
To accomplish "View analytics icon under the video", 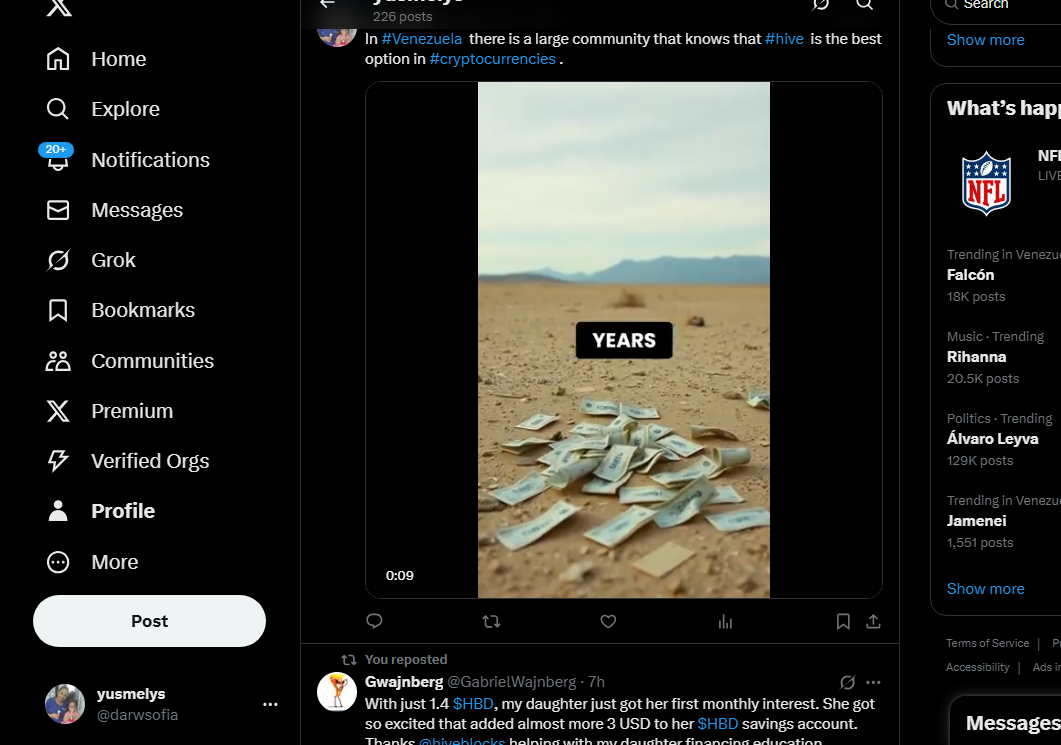I will [725, 621].
